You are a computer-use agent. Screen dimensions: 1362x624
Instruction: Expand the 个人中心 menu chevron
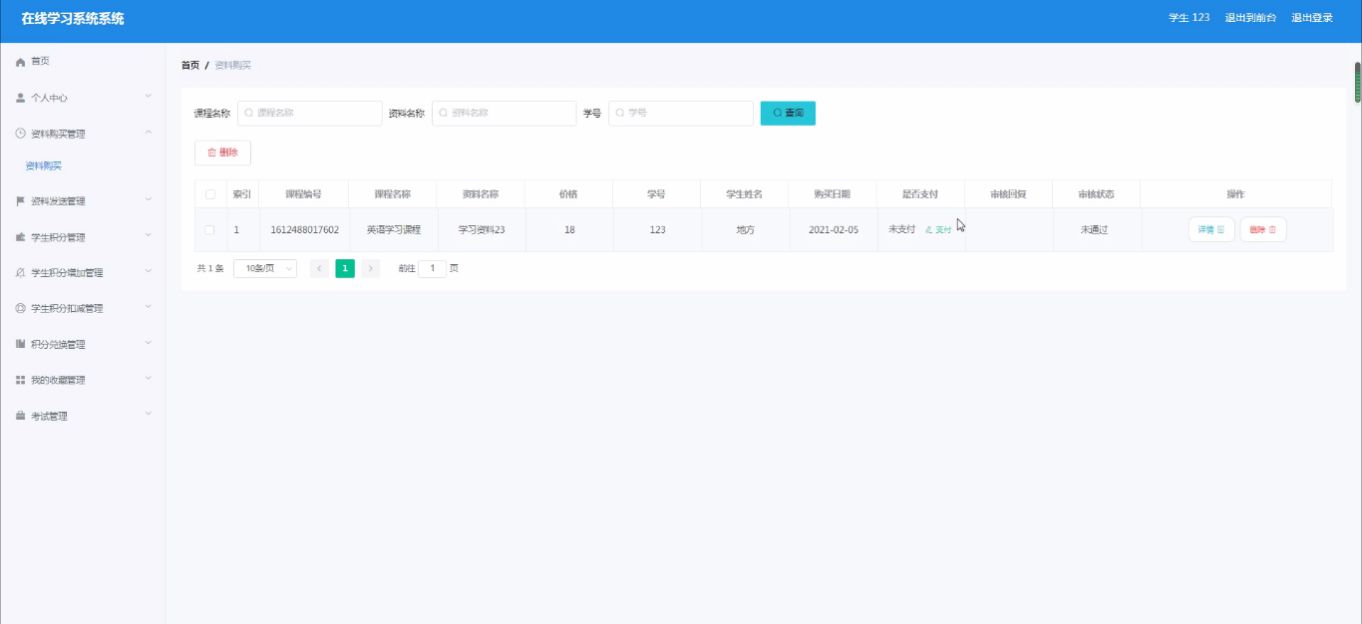(x=148, y=97)
